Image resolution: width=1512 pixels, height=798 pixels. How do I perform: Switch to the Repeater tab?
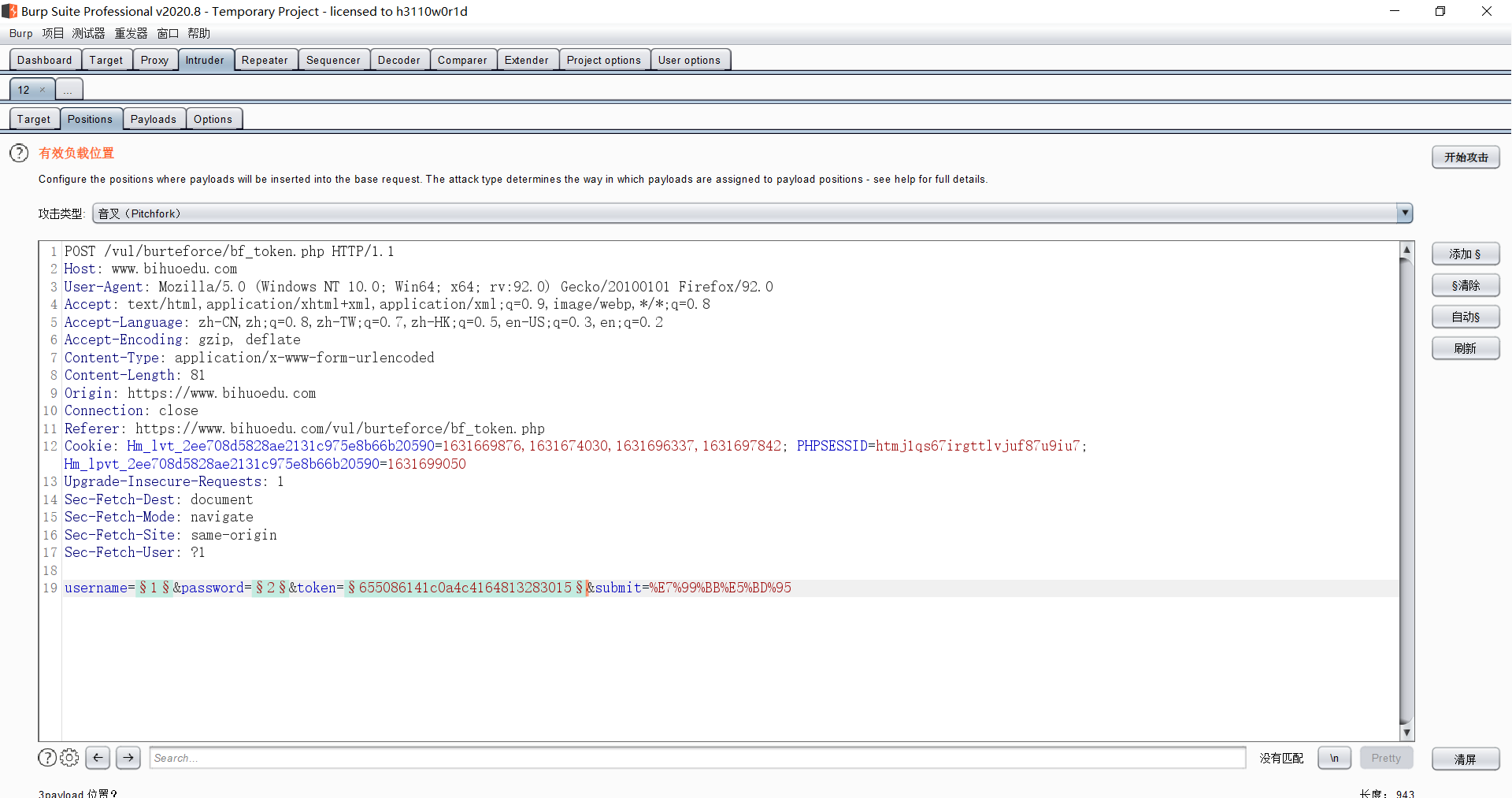pyautogui.click(x=265, y=60)
